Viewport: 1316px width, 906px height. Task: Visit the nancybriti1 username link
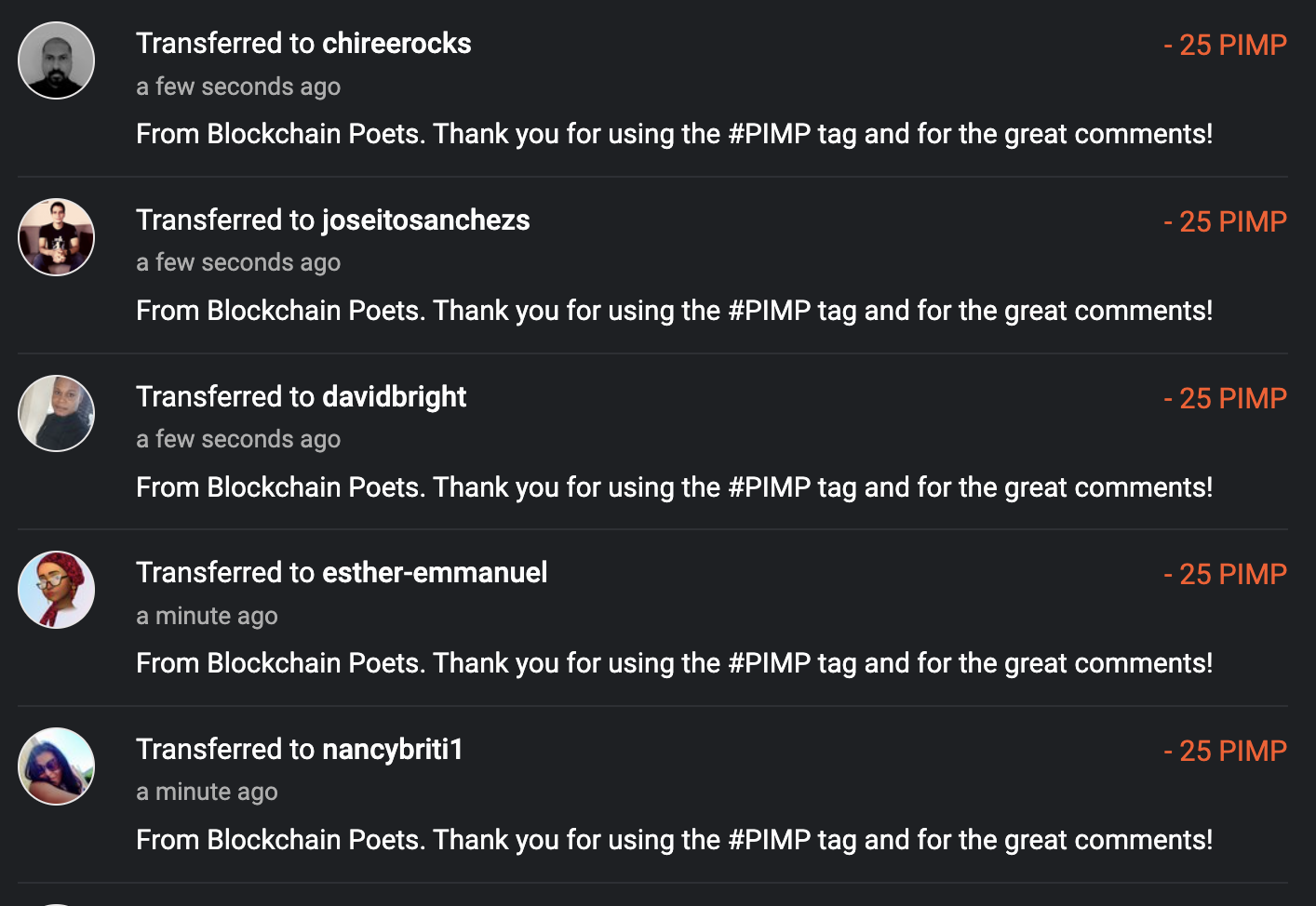pos(393,750)
